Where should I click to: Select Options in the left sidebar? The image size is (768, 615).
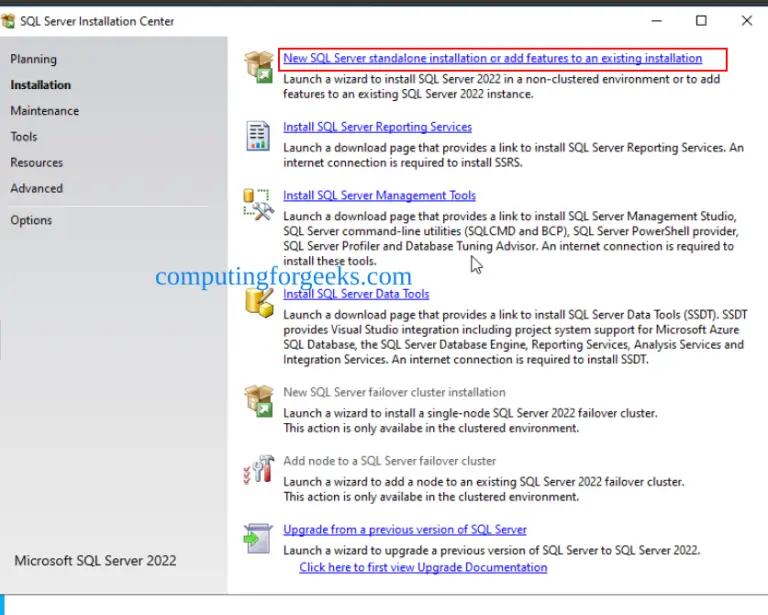pyautogui.click(x=31, y=220)
